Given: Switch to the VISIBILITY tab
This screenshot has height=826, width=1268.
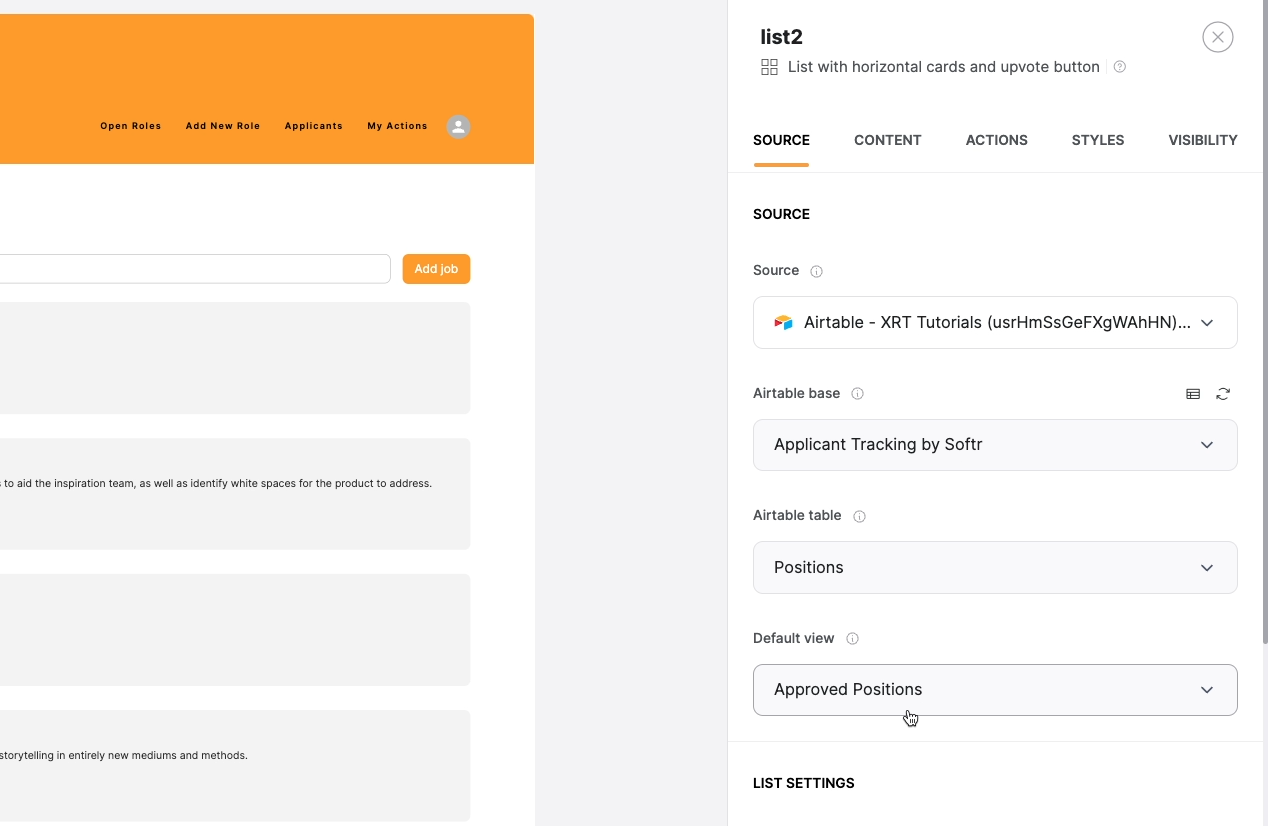Looking at the screenshot, I should click(x=1203, y=140).
